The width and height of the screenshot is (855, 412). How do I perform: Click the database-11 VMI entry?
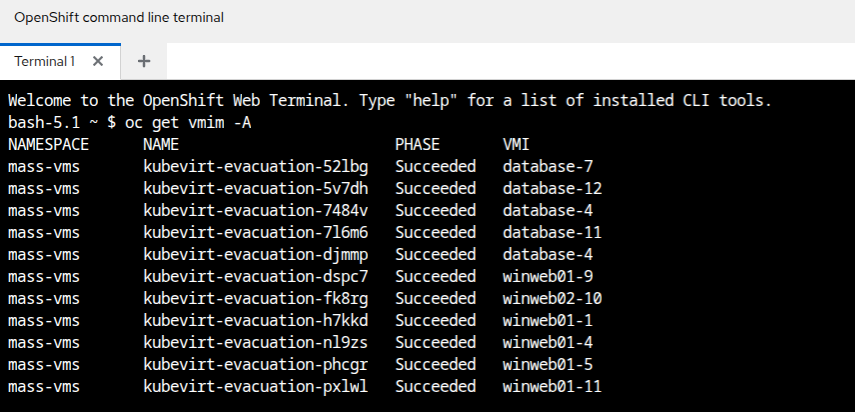pos(552,232)
